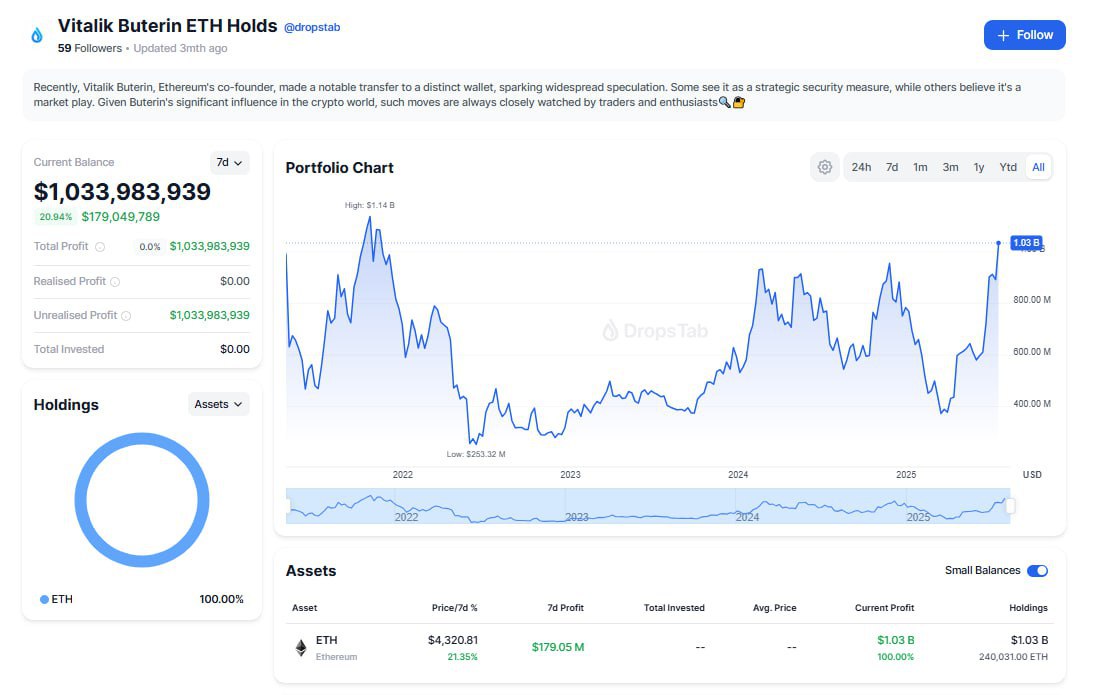Click the chart navigator mini timeline
The image size is (1099, 695).
click(648, 506)
